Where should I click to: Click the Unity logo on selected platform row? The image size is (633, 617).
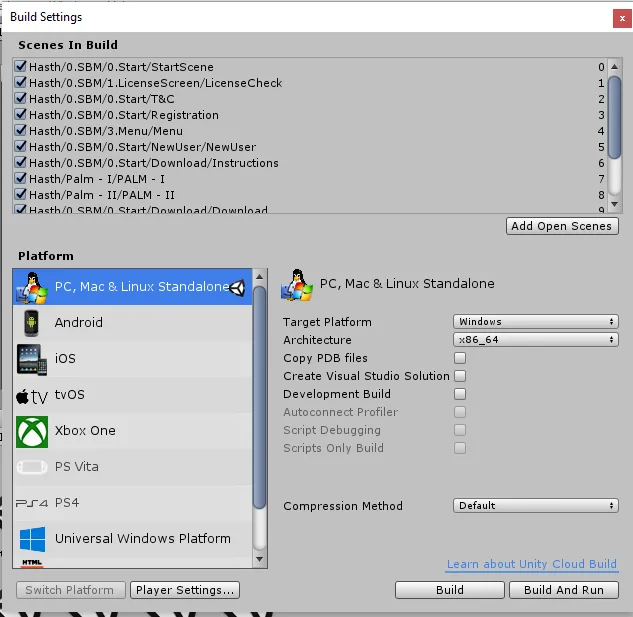237,288
